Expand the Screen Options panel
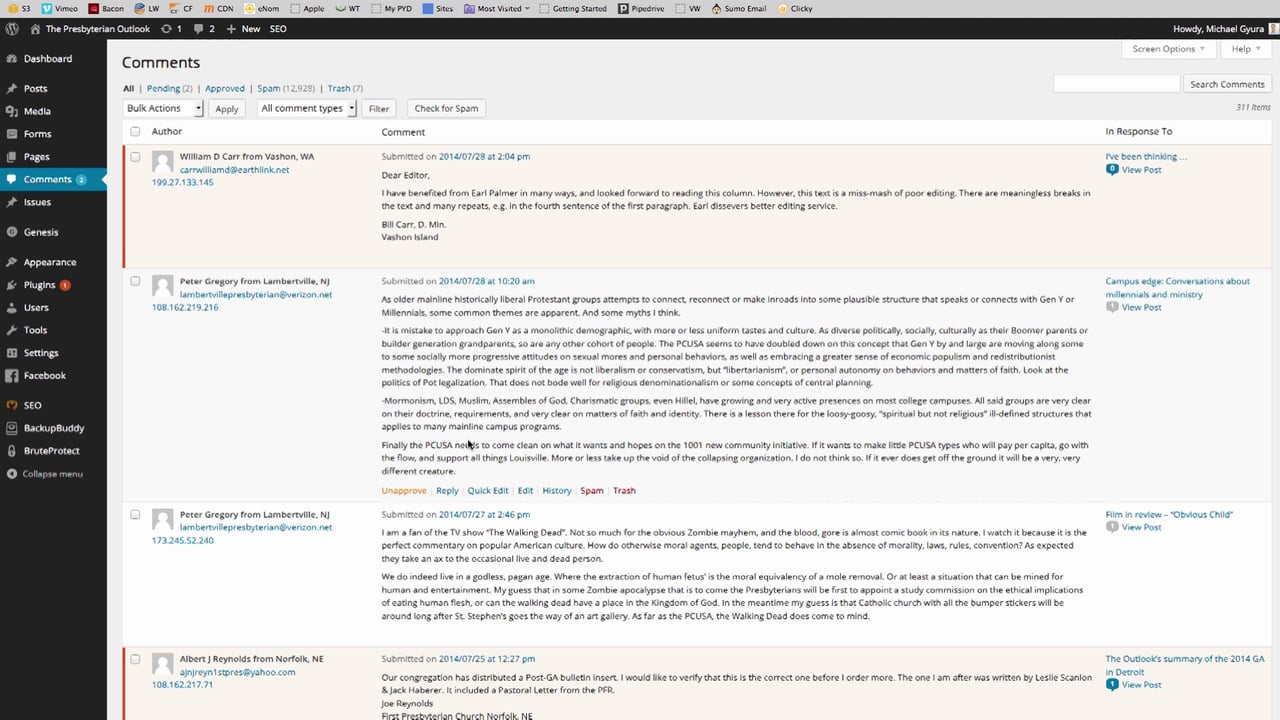This screenshot has height=720, width=1280. click(1169, 49)
